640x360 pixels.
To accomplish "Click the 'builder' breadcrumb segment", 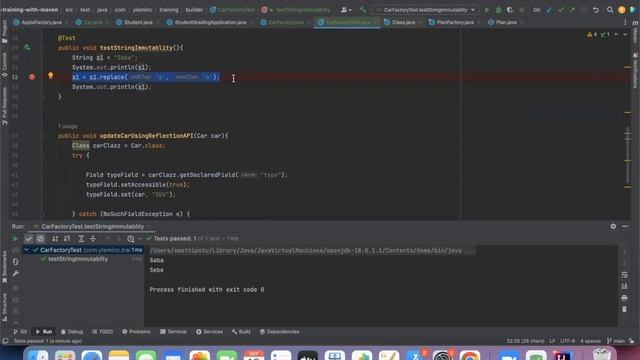I will pos(194,10).
